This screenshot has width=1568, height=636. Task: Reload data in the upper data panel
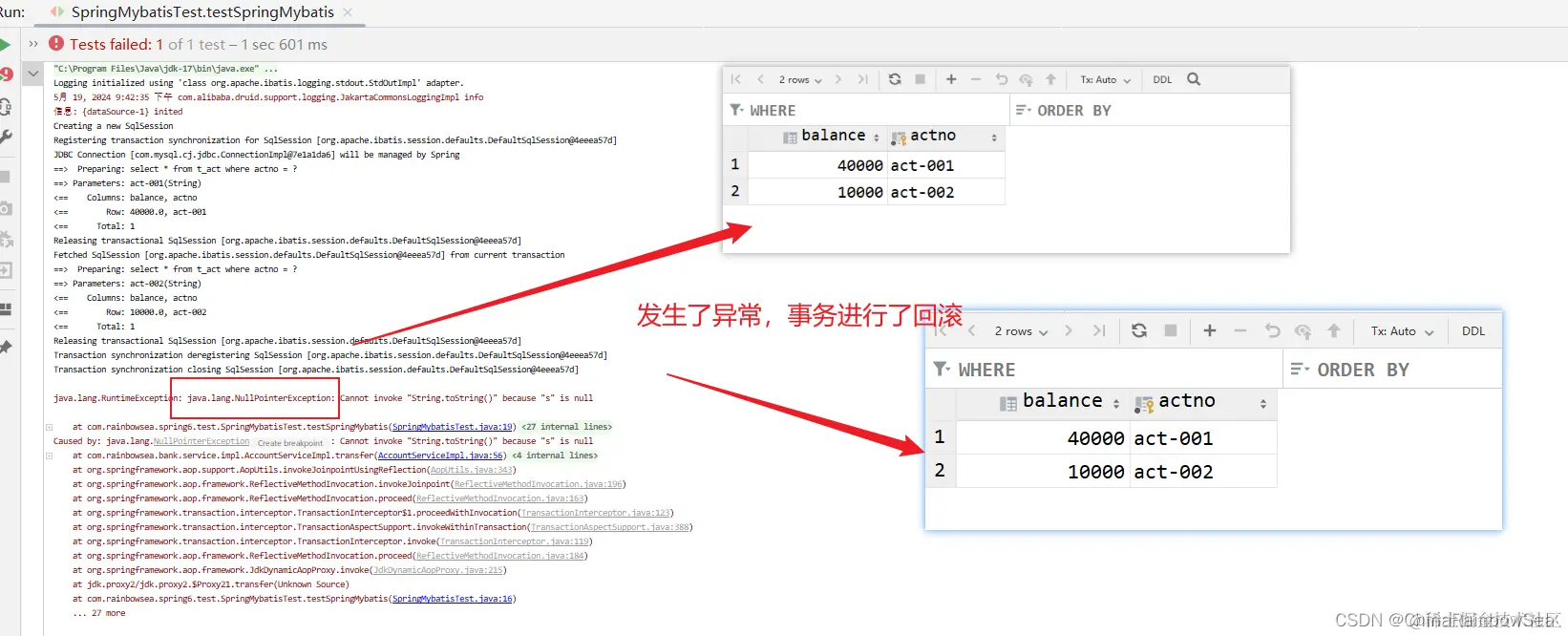point(895,79)
